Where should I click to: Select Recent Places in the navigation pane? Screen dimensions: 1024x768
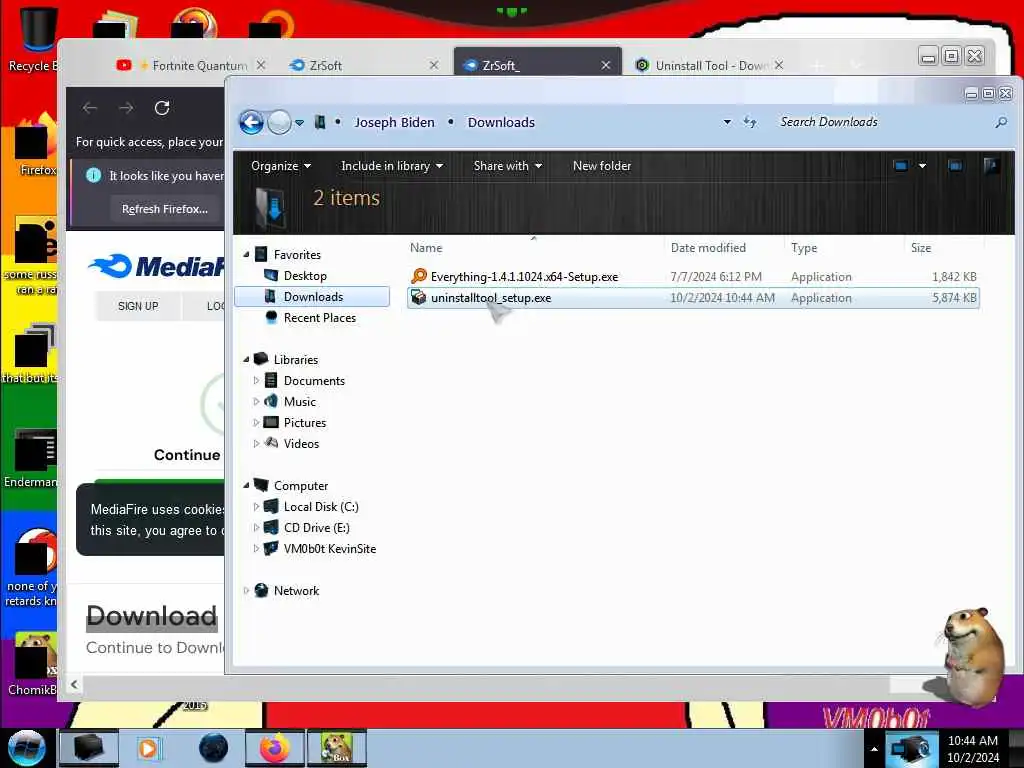319,317
